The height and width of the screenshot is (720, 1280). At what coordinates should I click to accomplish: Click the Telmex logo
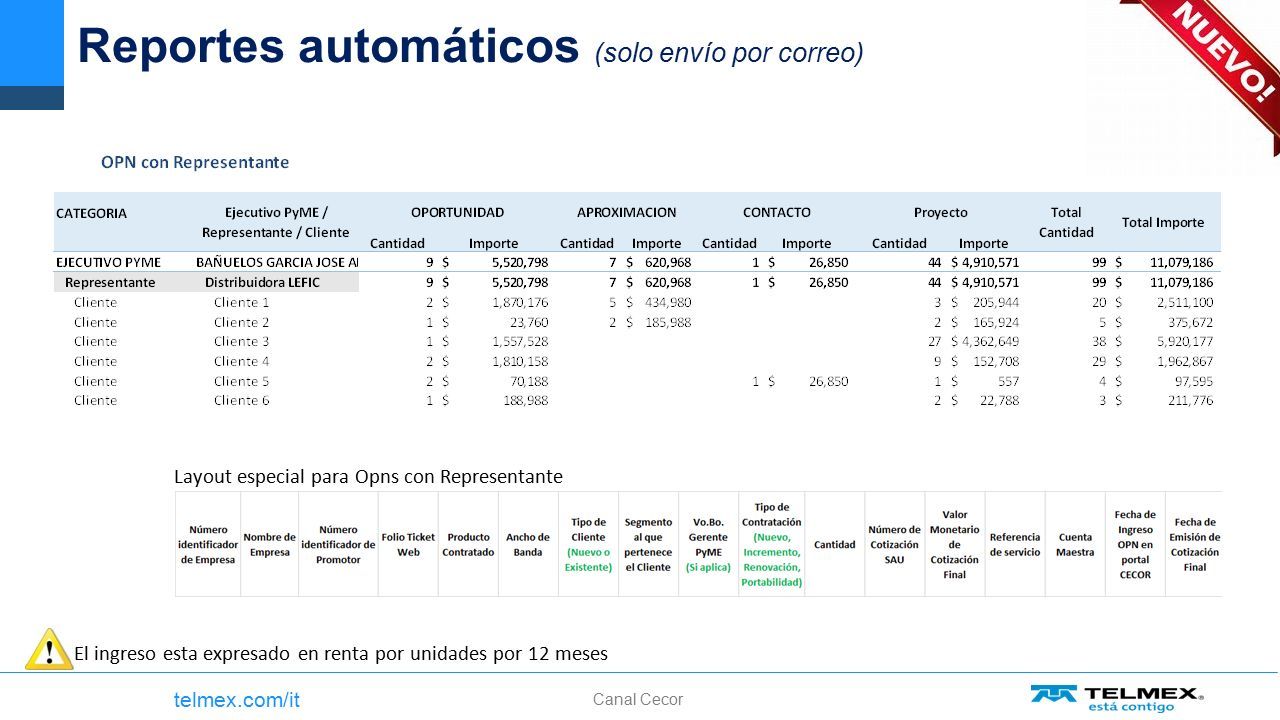1117,698
